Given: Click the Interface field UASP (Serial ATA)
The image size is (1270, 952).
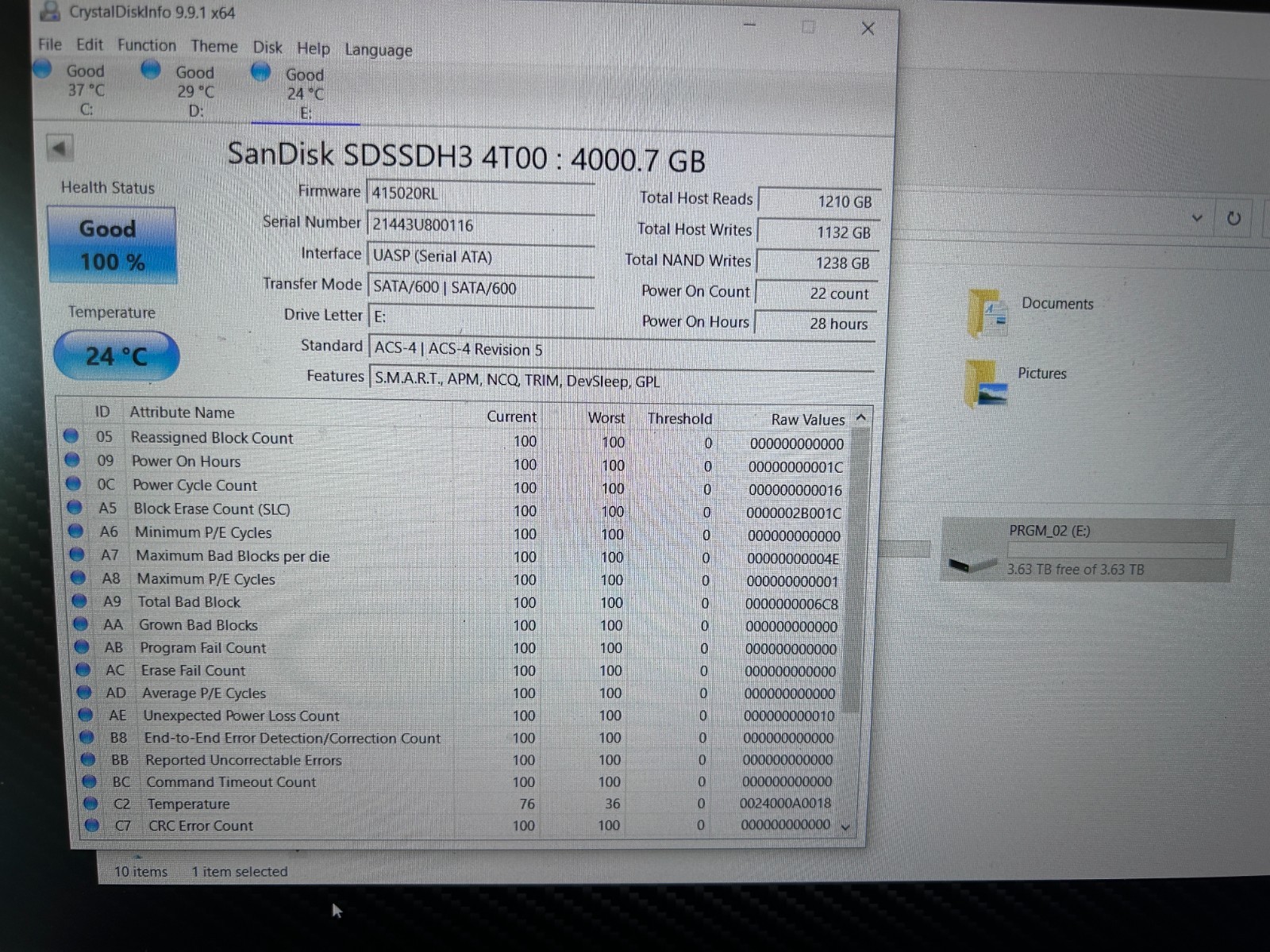Looking at the screenshot, I should click(480, 256).
